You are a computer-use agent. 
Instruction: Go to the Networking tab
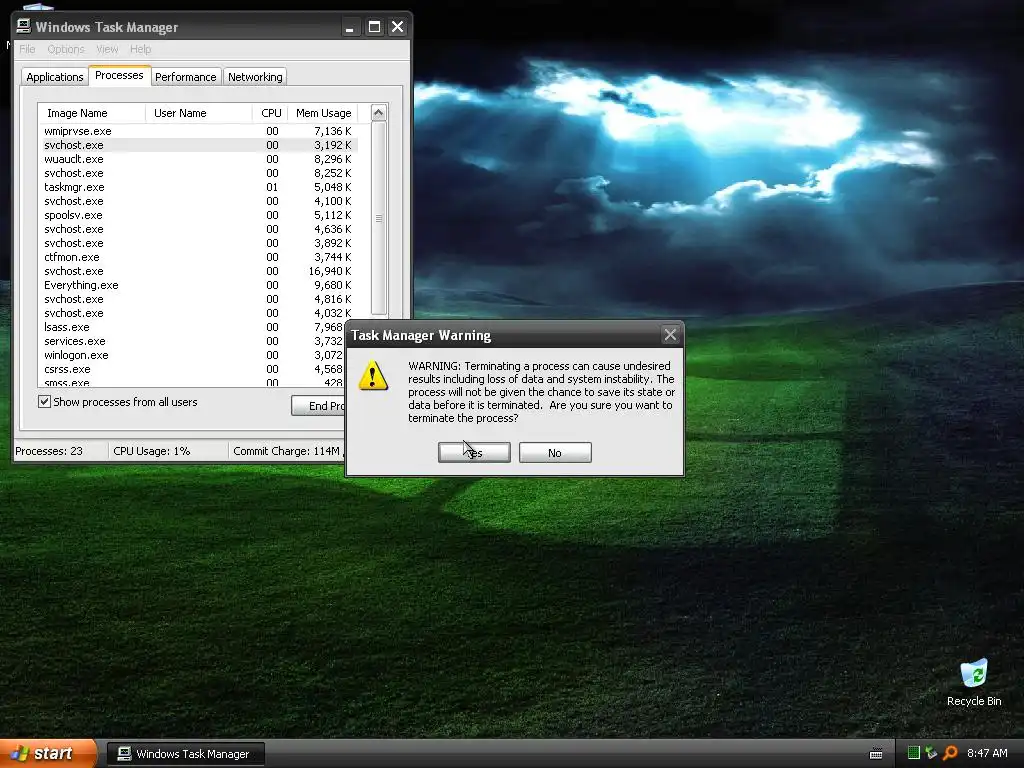pyautogui.click(x=255, y=77)
